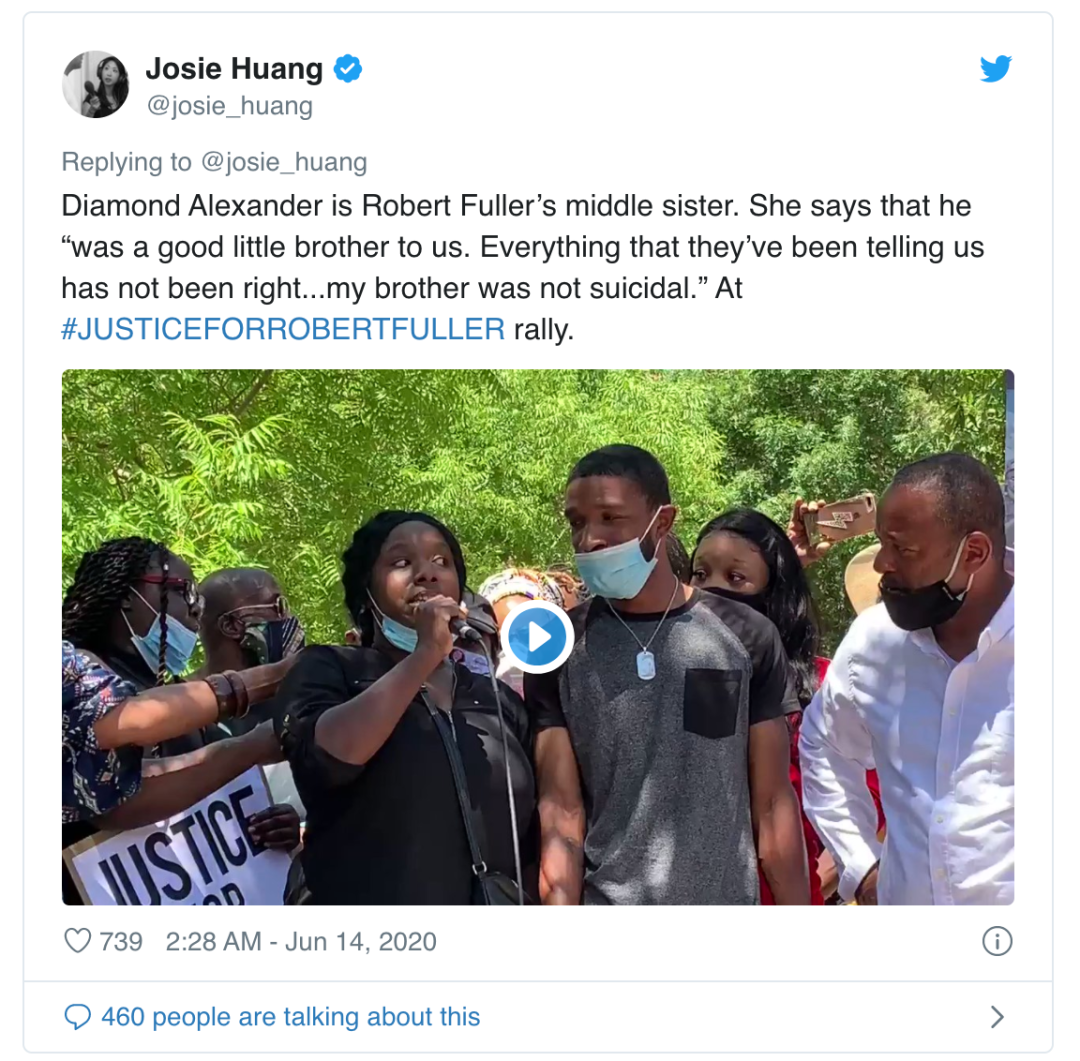Click the JUSTICE sign in the video
The width and height of the screenshot is (1080, 1061).
[x=170, y=845]
